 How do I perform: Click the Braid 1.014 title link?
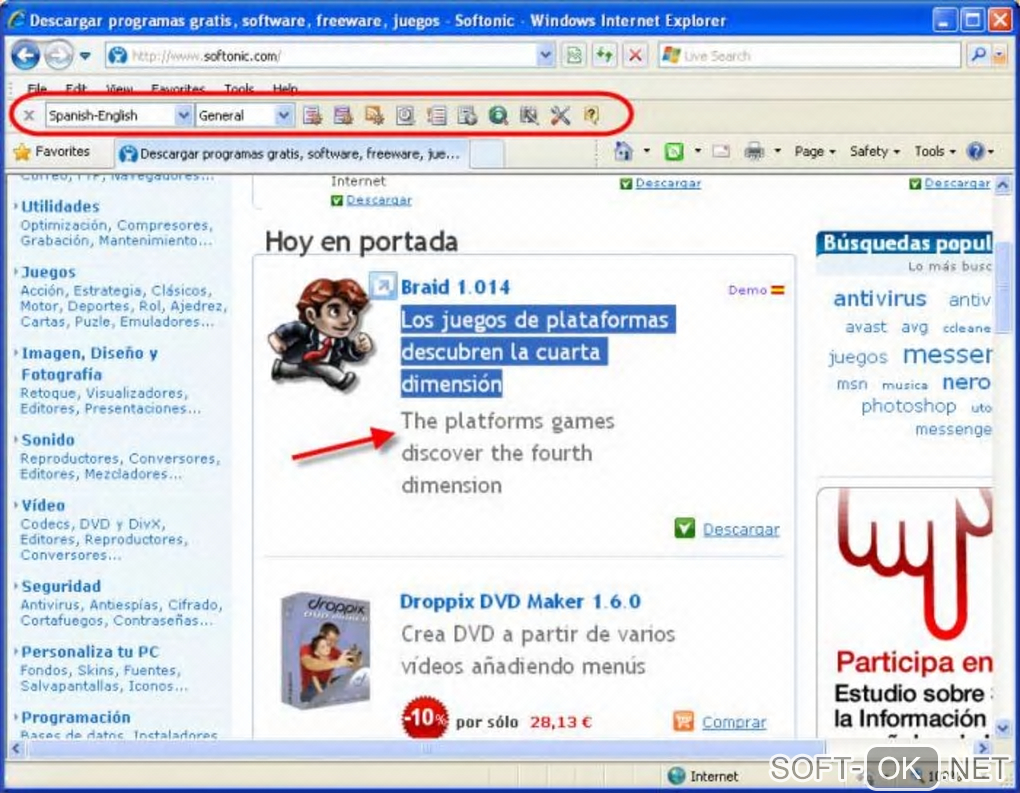tap(455, 288)
